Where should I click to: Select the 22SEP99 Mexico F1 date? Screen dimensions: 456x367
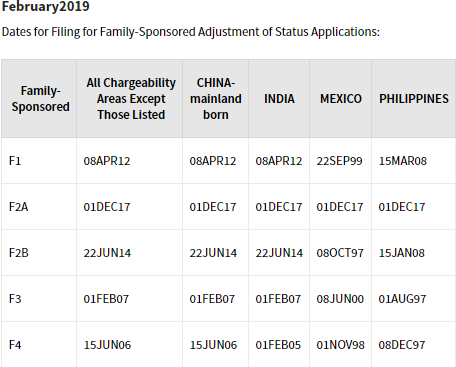[x=339, y=161]
